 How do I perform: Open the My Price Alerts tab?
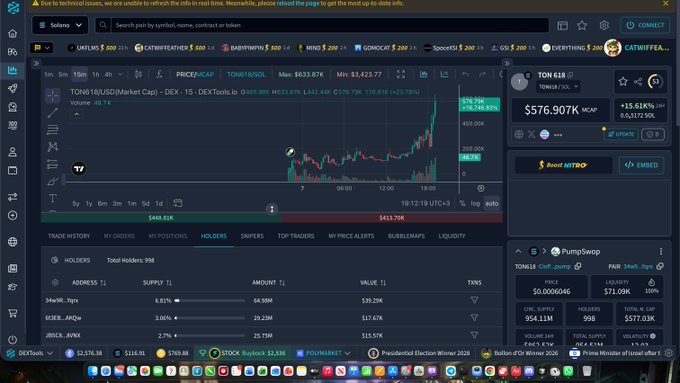pyautogui.click(x=351, y=236)
